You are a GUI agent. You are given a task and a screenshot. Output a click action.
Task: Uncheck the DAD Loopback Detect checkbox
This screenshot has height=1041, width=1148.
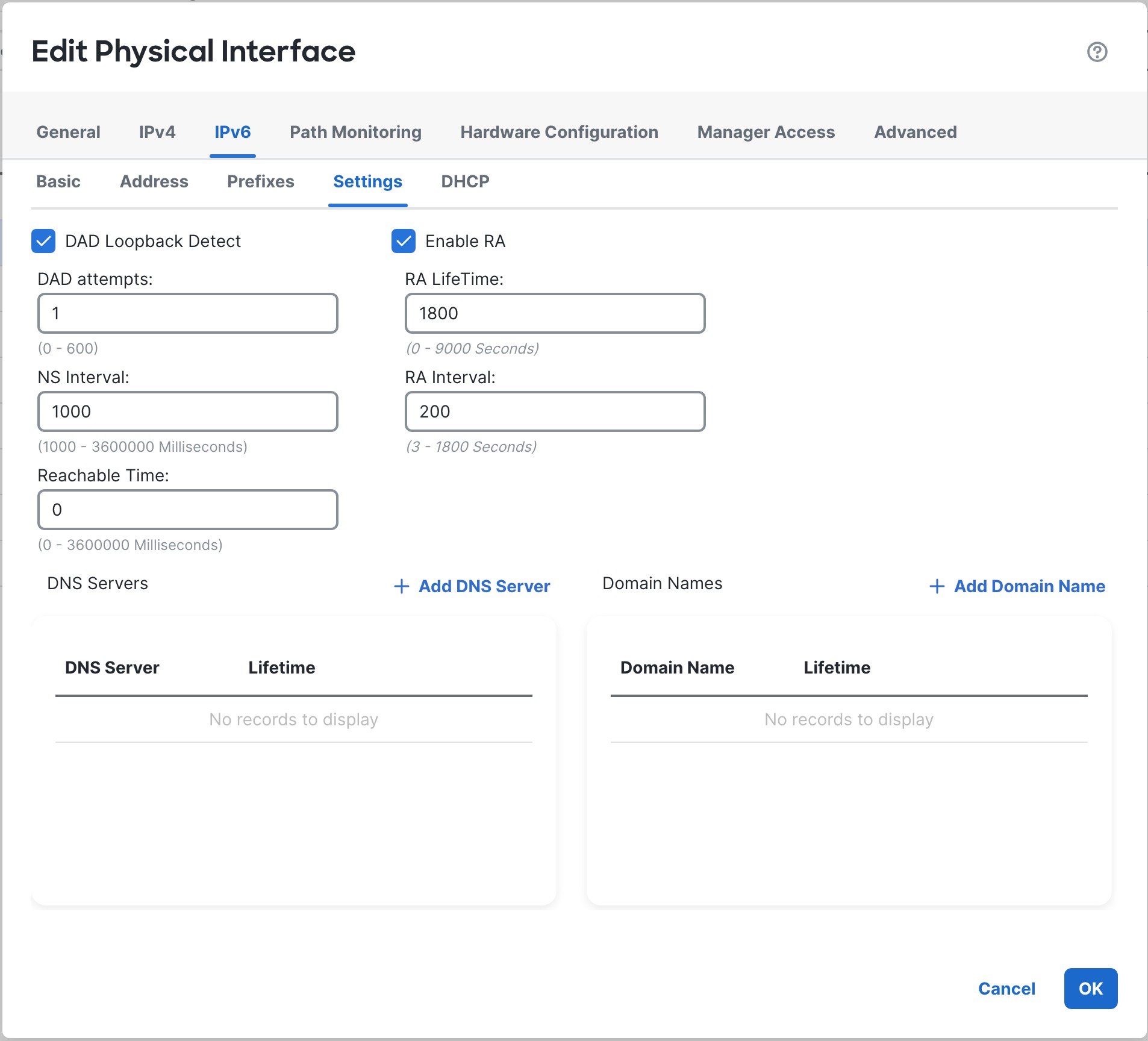click(x=43, y=242)
